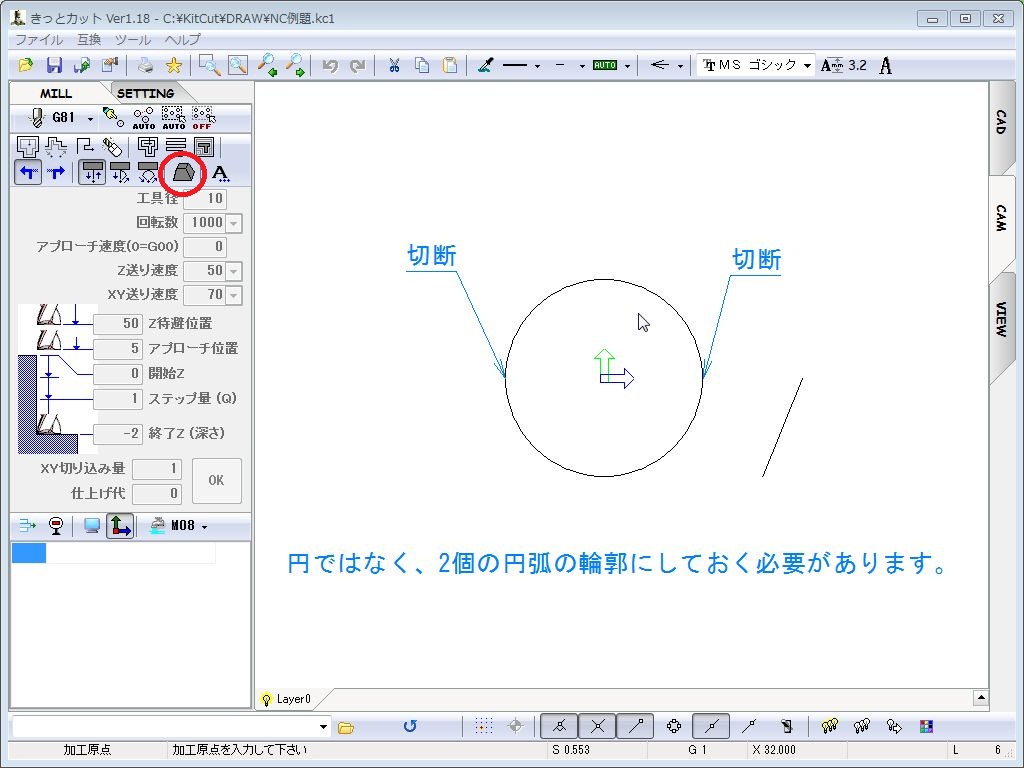Click the save floppy disk icon
The width and height of the screenshot is (1024, 768).
tap(54, 65)
